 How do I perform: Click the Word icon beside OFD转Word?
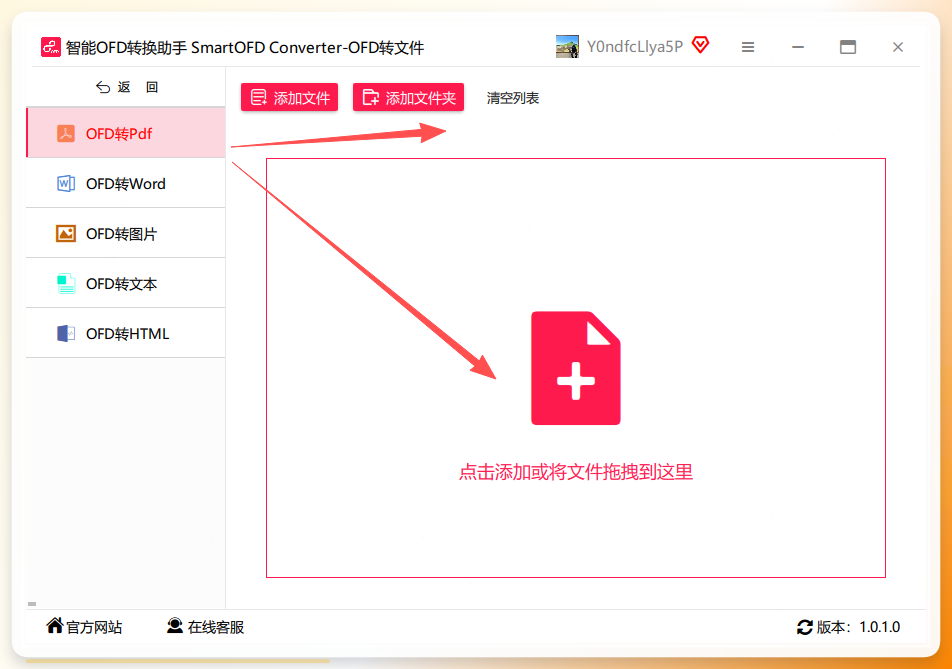click(x=66, y=183)
